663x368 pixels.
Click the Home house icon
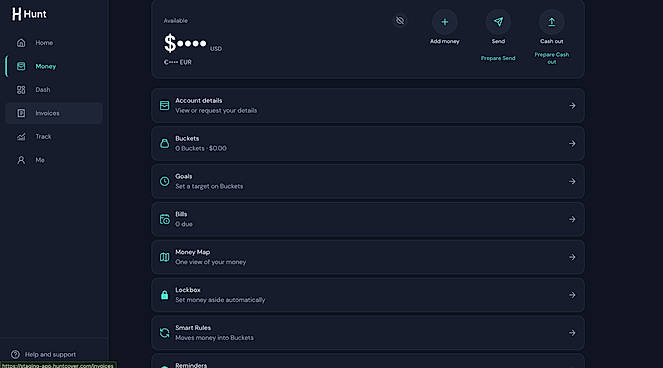(21, 43)
